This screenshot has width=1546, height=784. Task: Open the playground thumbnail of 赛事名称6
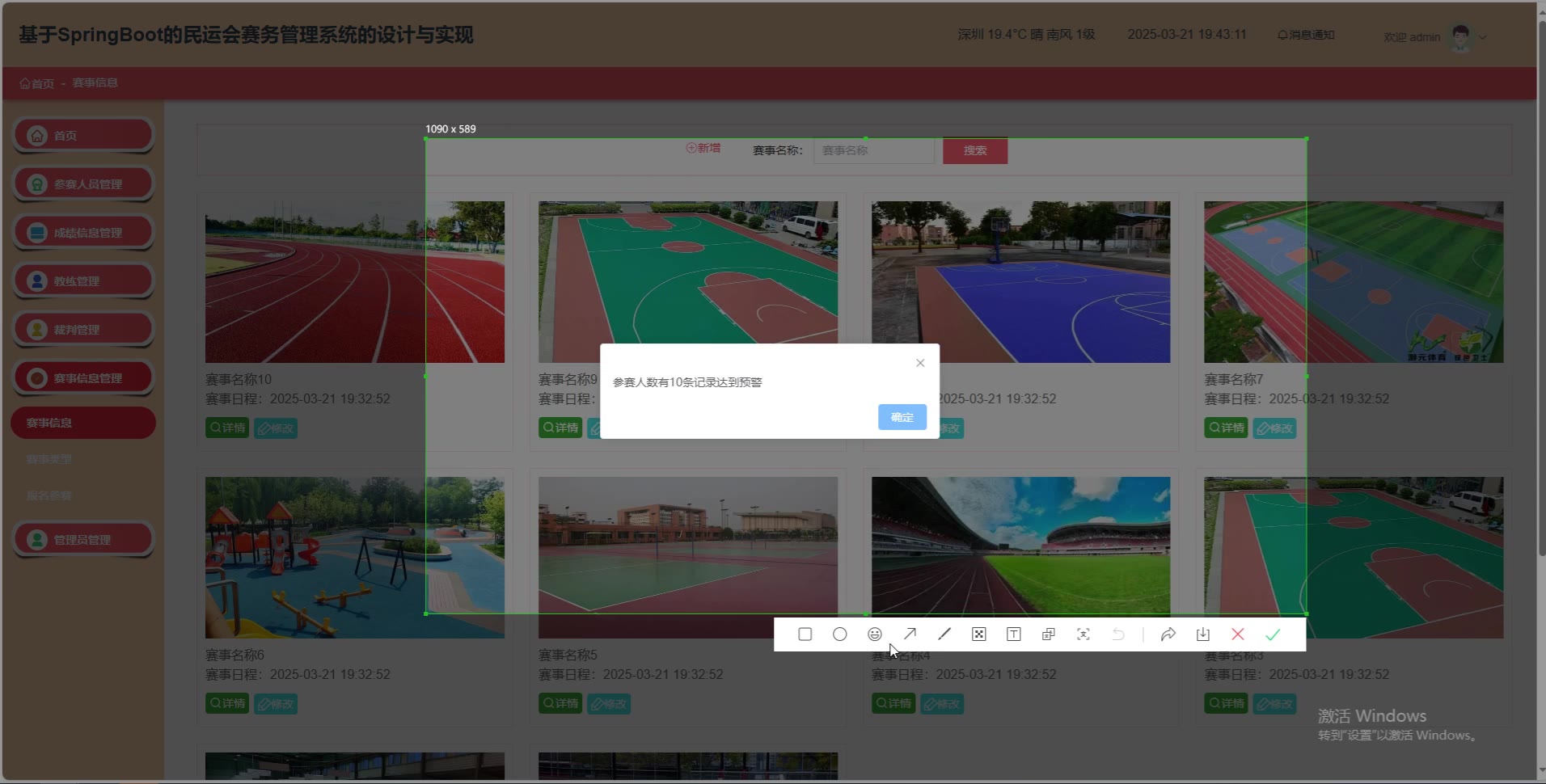(355, 558)
